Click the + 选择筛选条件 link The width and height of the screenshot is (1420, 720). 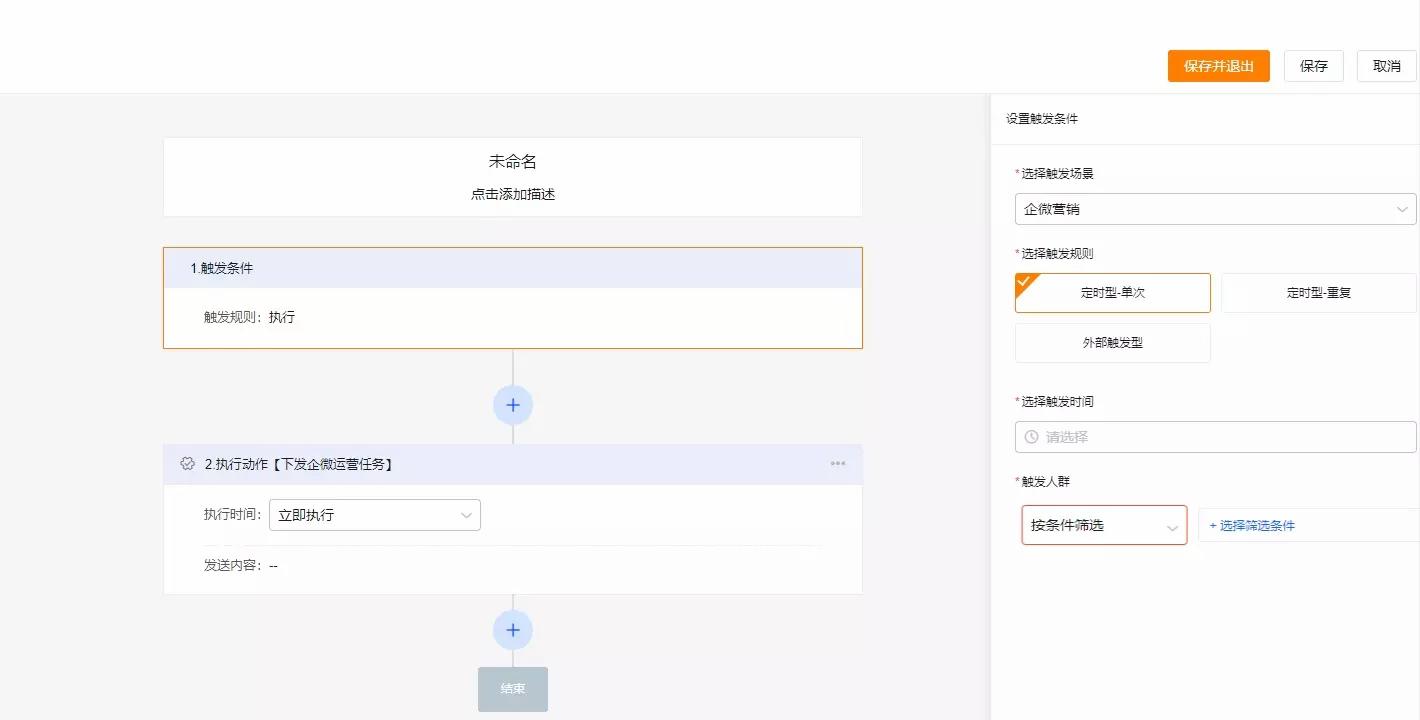point(1252,525)
